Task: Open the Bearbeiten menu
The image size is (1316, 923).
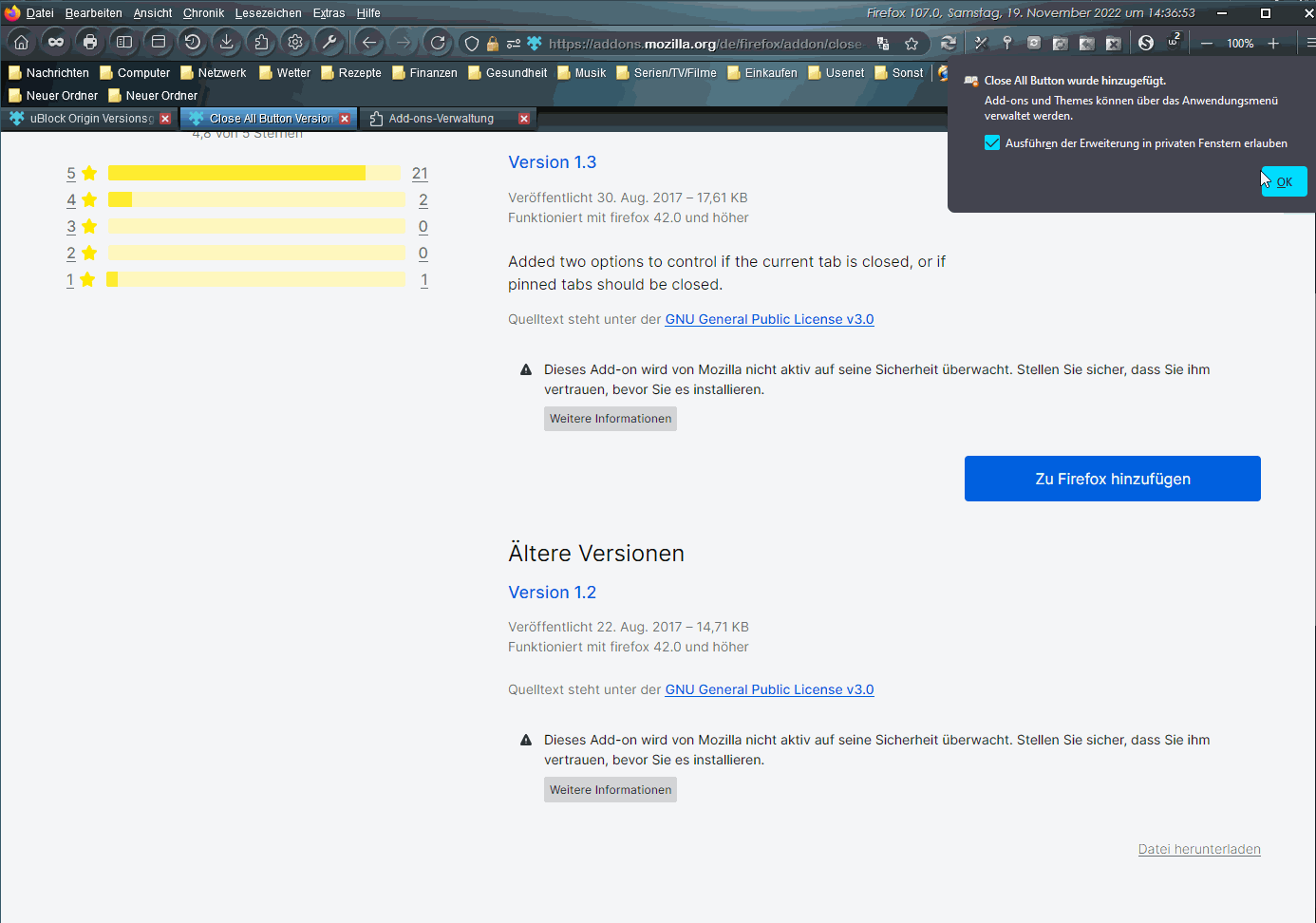Action: pyautogui.click(x=94, y=13)
